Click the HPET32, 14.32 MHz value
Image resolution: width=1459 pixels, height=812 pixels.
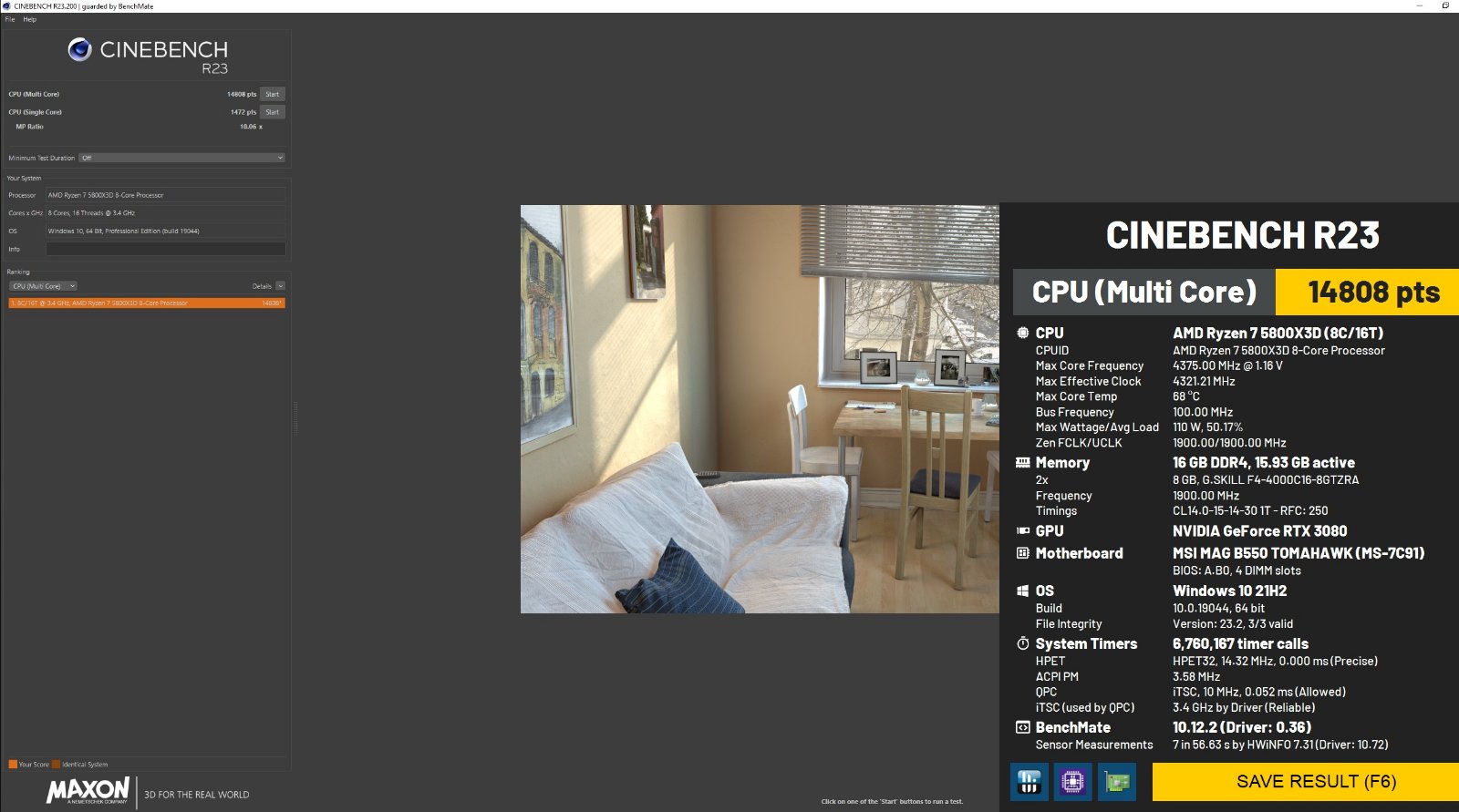(x=1275, y=661)
